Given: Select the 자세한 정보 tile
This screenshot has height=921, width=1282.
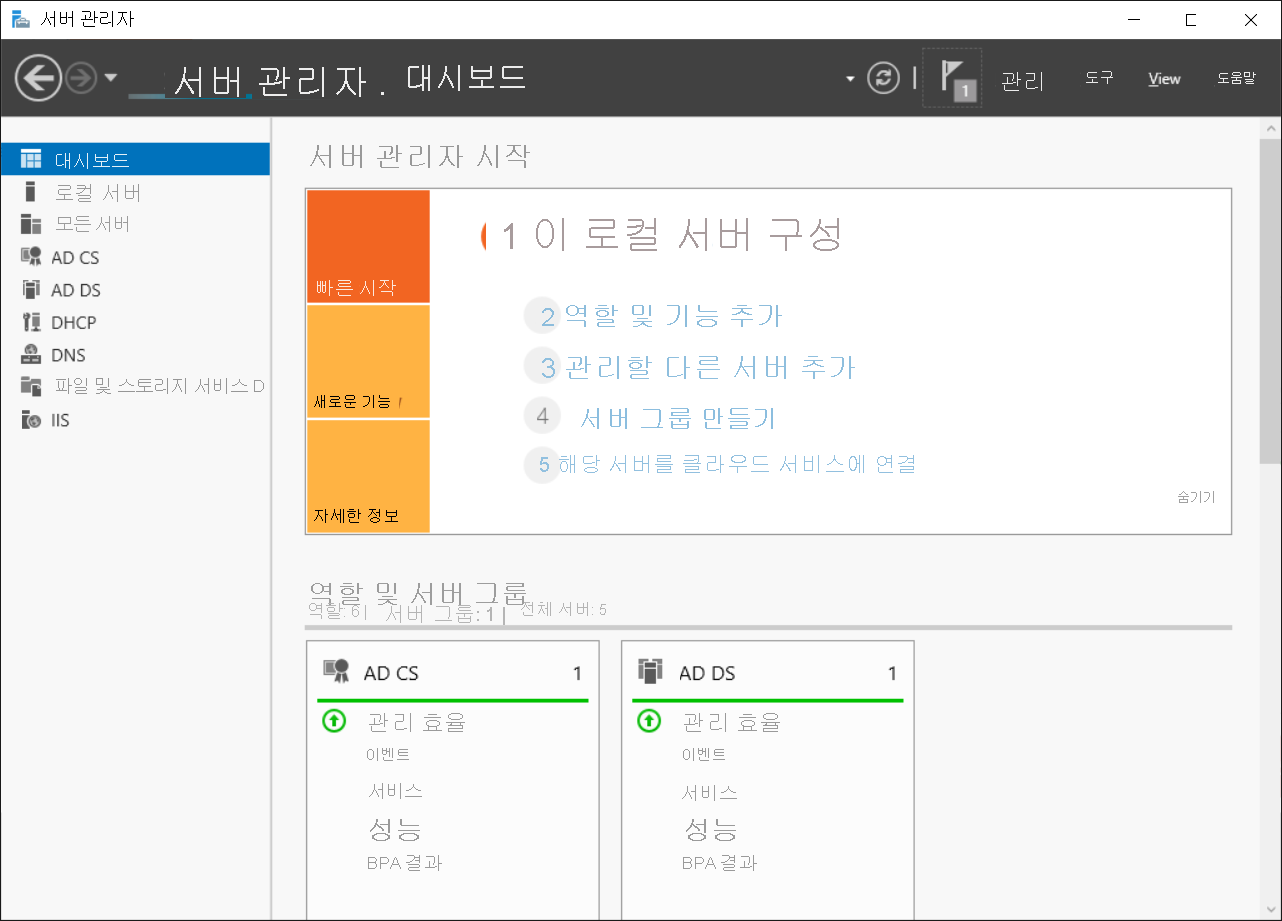Looking at the screenshot, I should [x=368, y=476].
